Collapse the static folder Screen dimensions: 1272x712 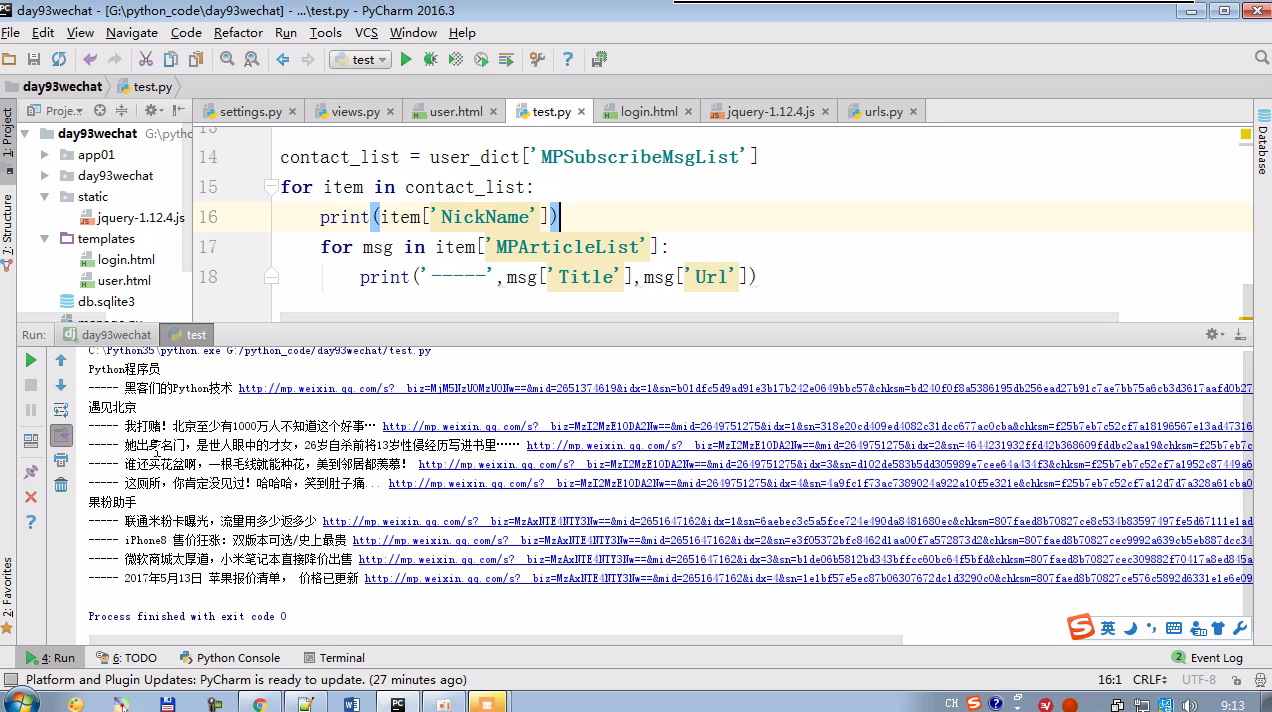pos(45,197)
